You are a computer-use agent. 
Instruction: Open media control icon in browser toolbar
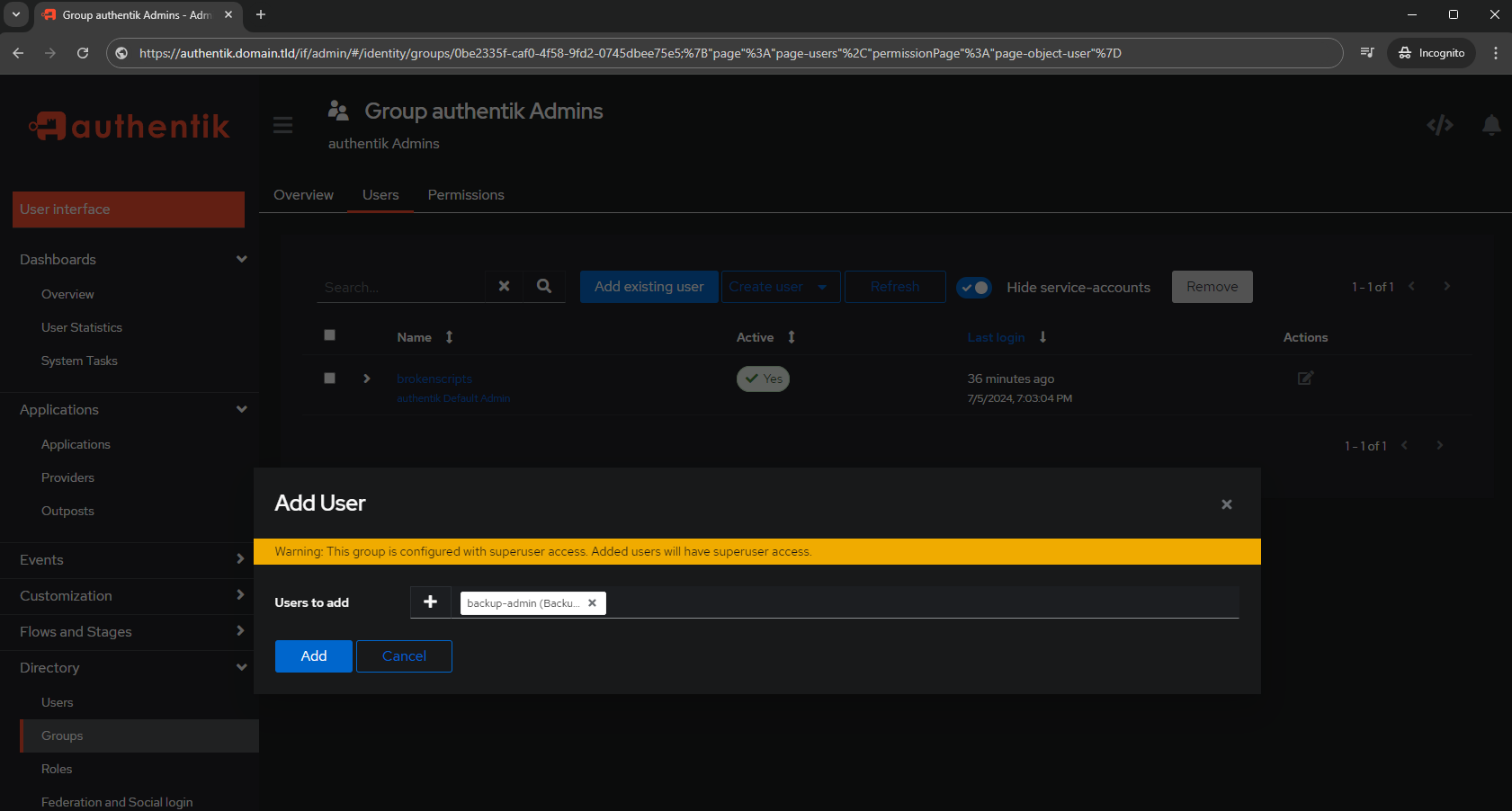tap(1367, 53)
